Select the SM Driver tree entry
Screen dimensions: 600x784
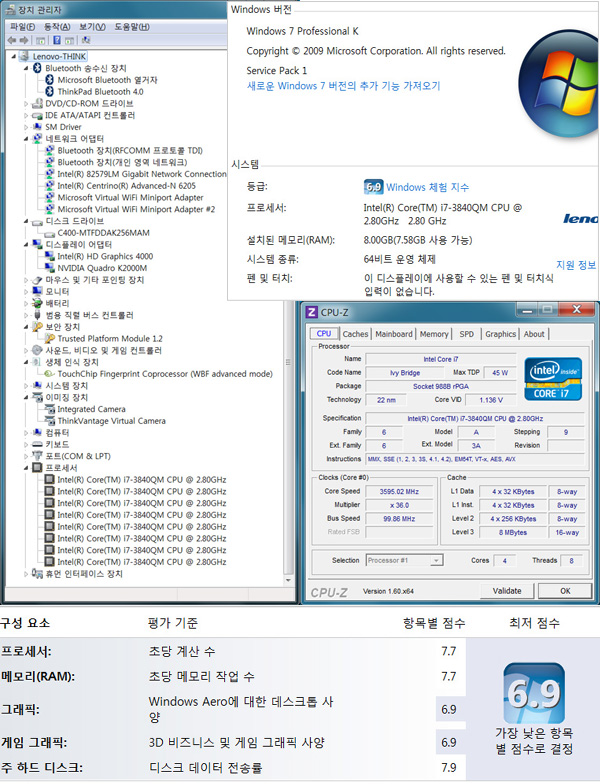pos(63,127)
